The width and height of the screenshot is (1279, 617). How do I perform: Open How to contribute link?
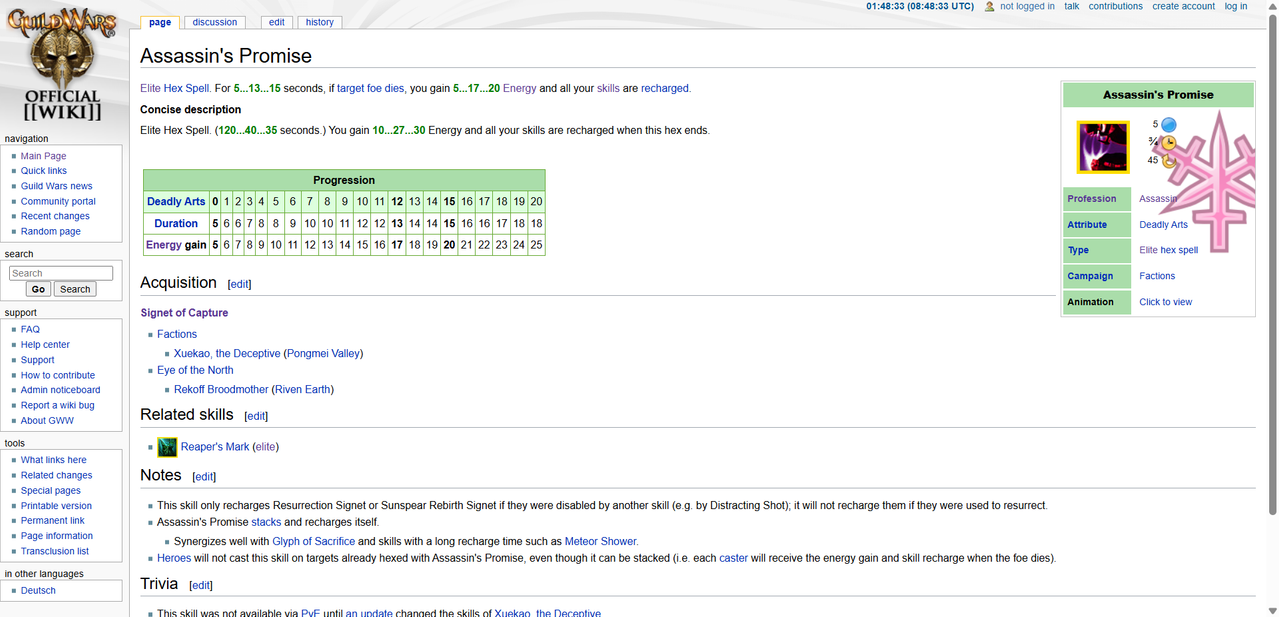tap(58, 375)
